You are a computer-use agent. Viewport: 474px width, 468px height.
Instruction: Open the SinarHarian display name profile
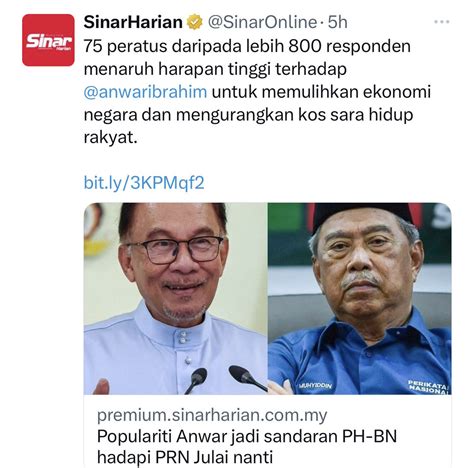[133, 22]
